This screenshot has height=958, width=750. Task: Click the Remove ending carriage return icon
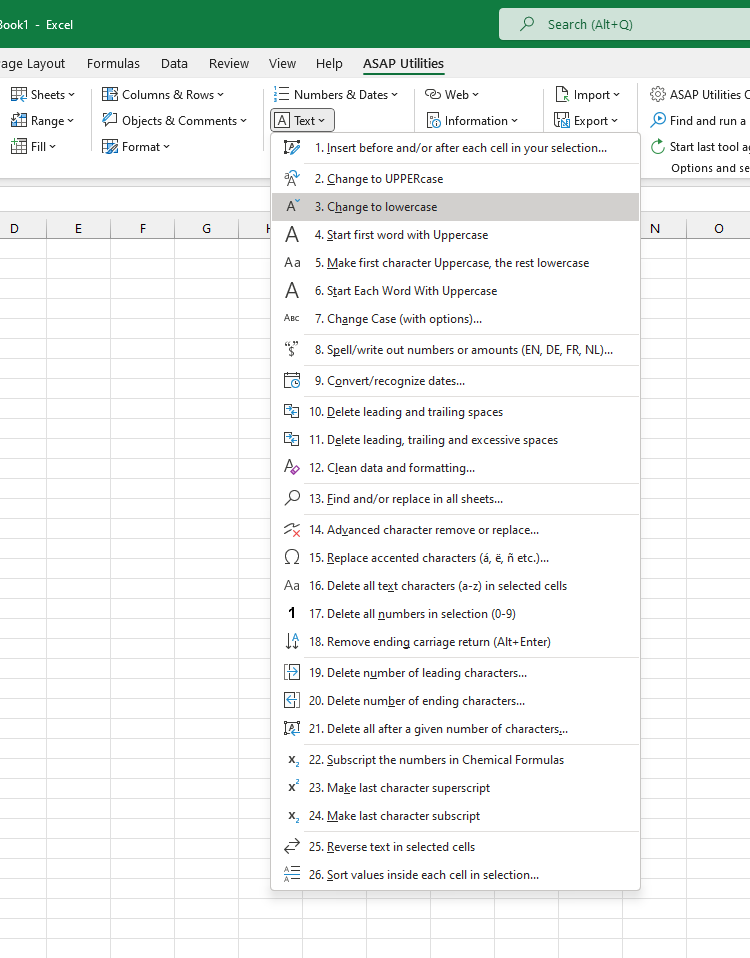coord(292,642)
